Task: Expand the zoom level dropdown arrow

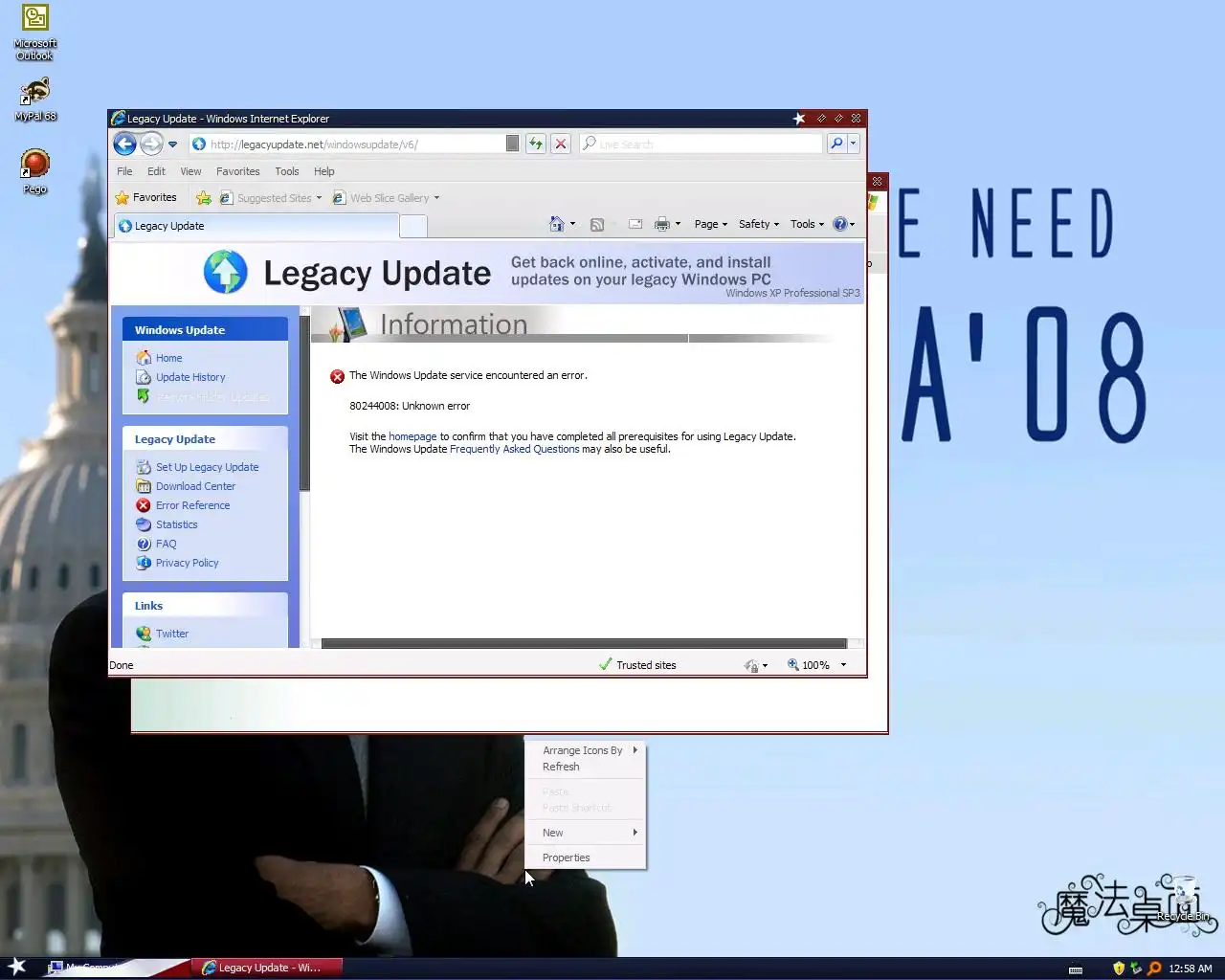Action: tap(843, 665)
